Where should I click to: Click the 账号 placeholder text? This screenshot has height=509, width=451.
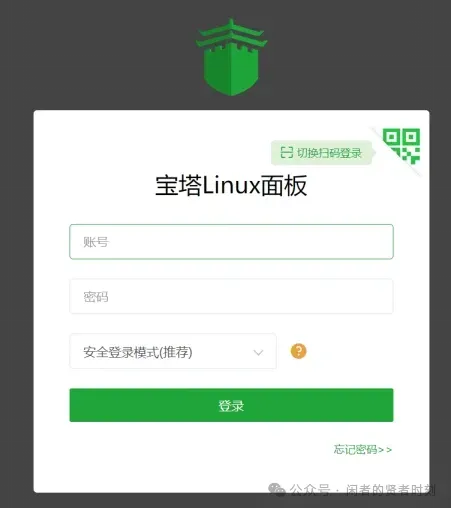96,242
